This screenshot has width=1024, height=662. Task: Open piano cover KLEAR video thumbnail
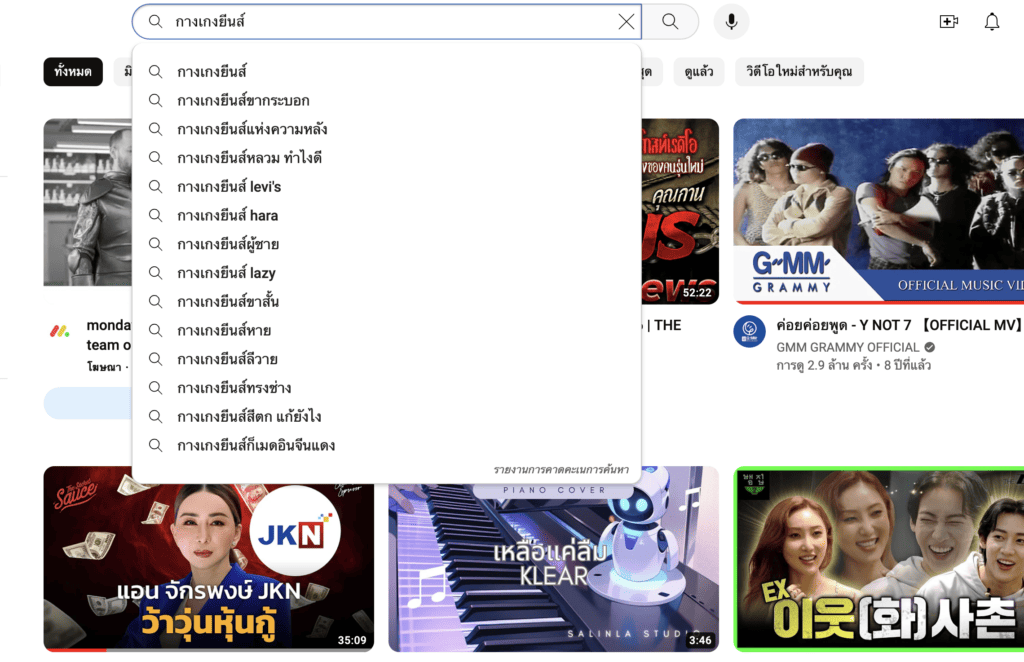[554, 568]
